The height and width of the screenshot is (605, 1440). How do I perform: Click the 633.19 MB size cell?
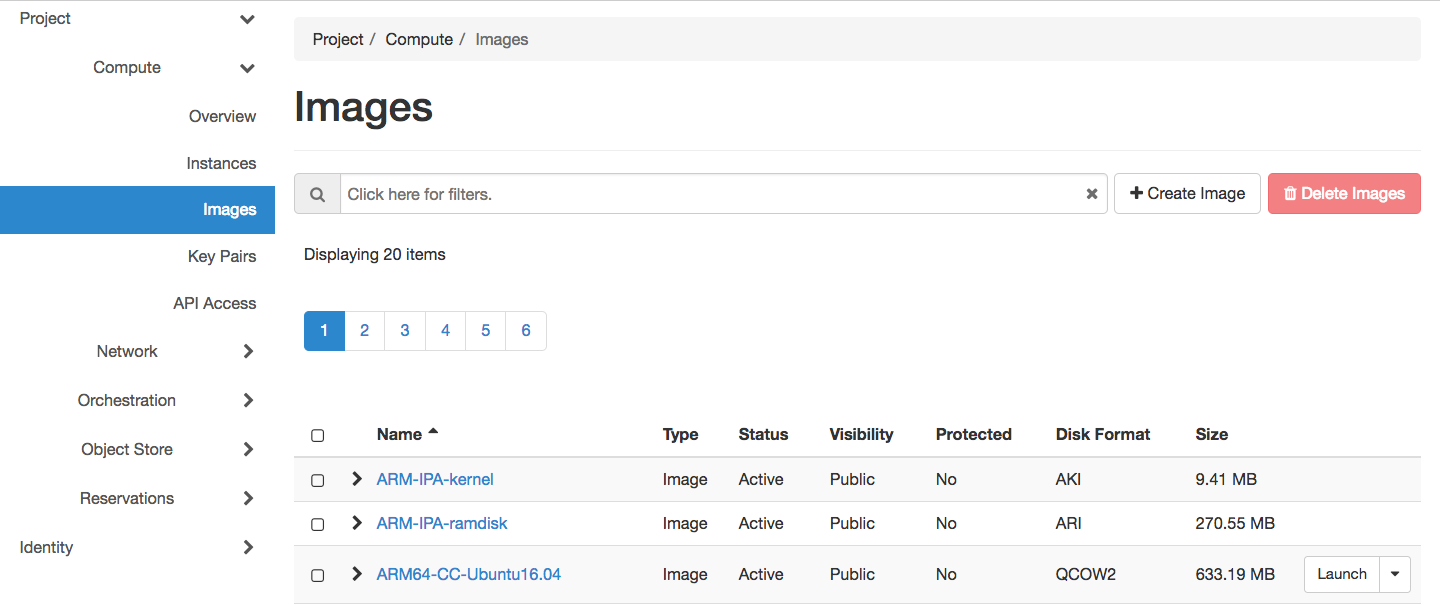pyautogui.click(x=1235, y=574)
